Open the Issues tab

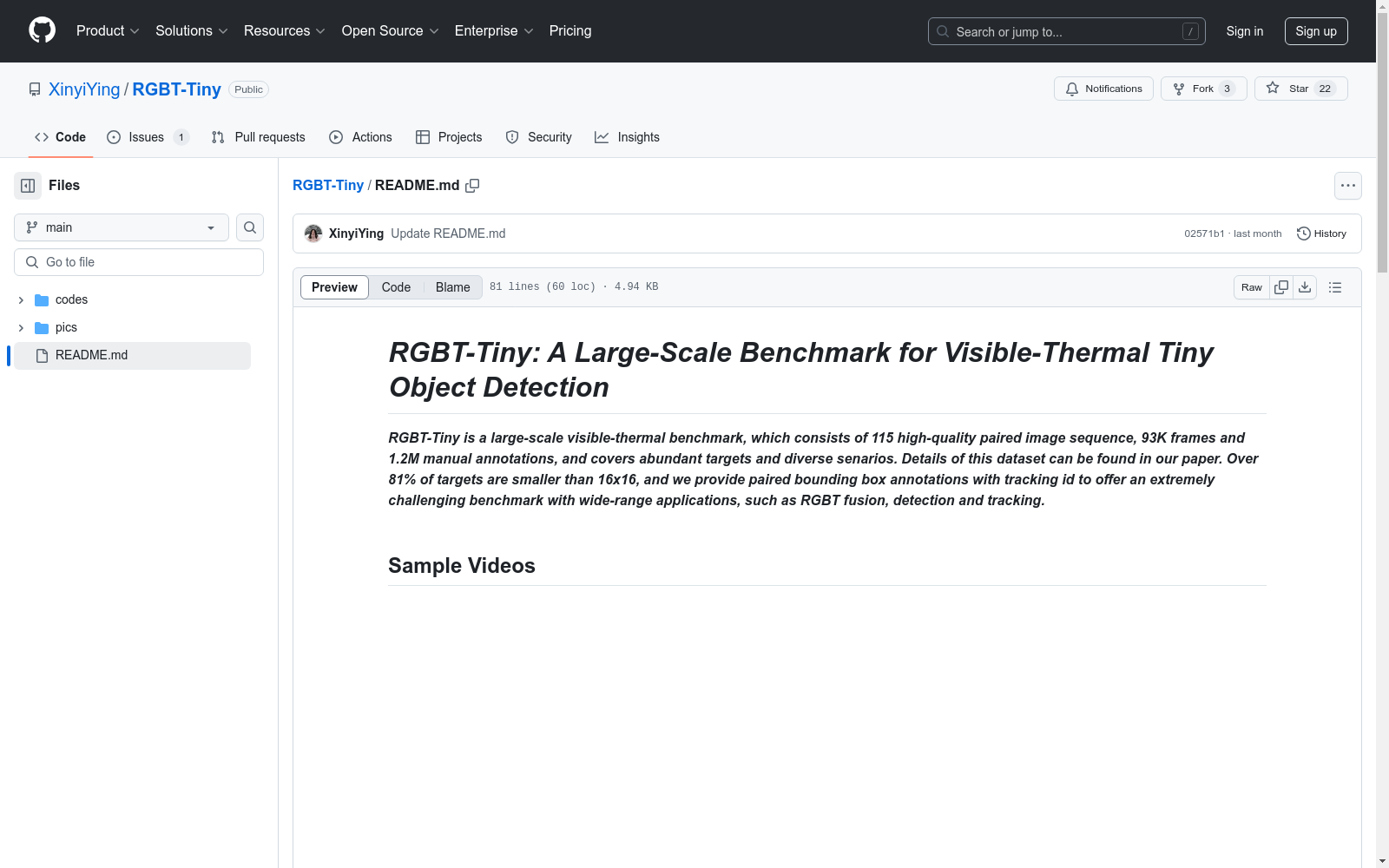[x=146, y=137]
